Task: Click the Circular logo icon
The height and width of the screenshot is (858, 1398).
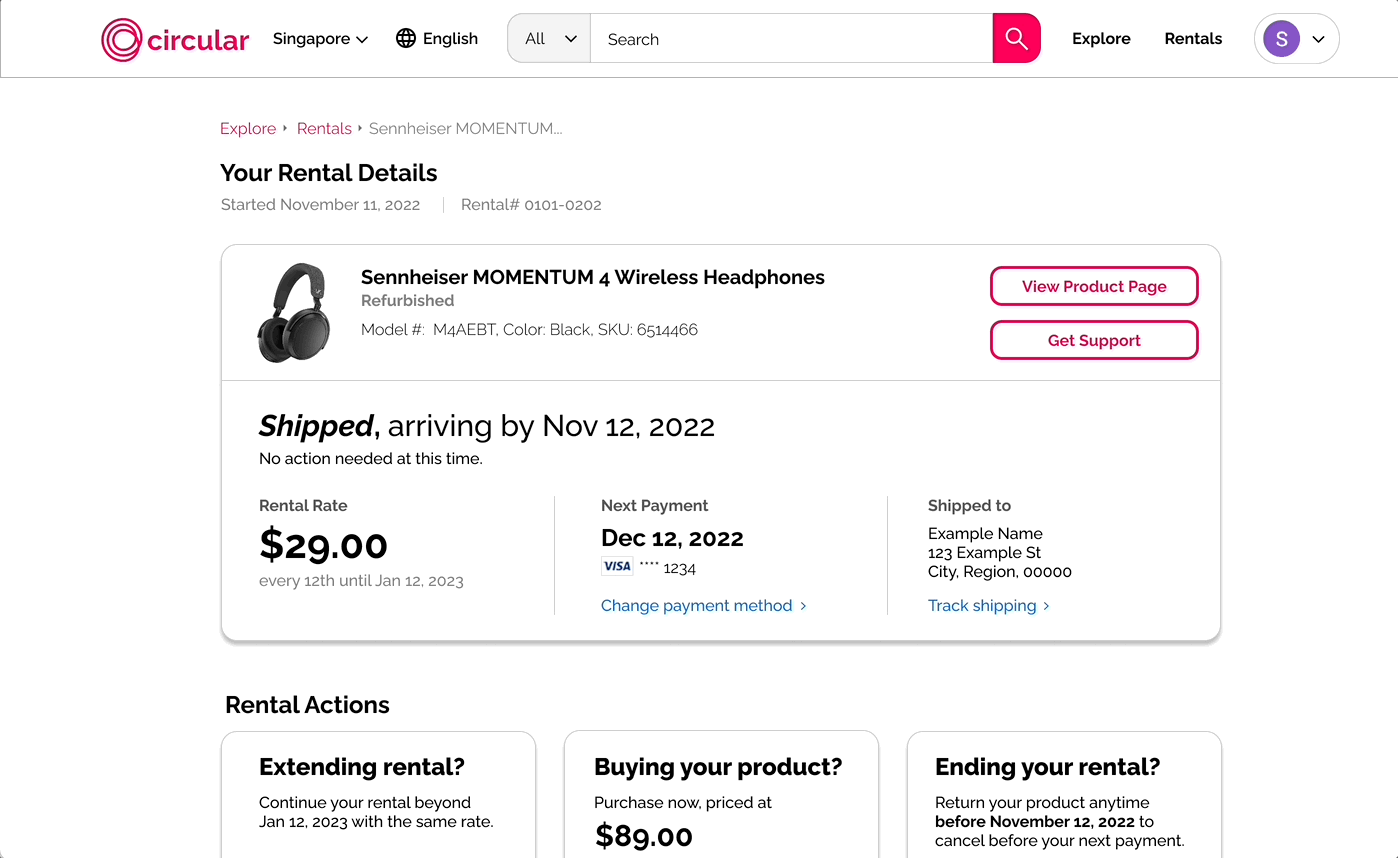Action: (122, 40)
